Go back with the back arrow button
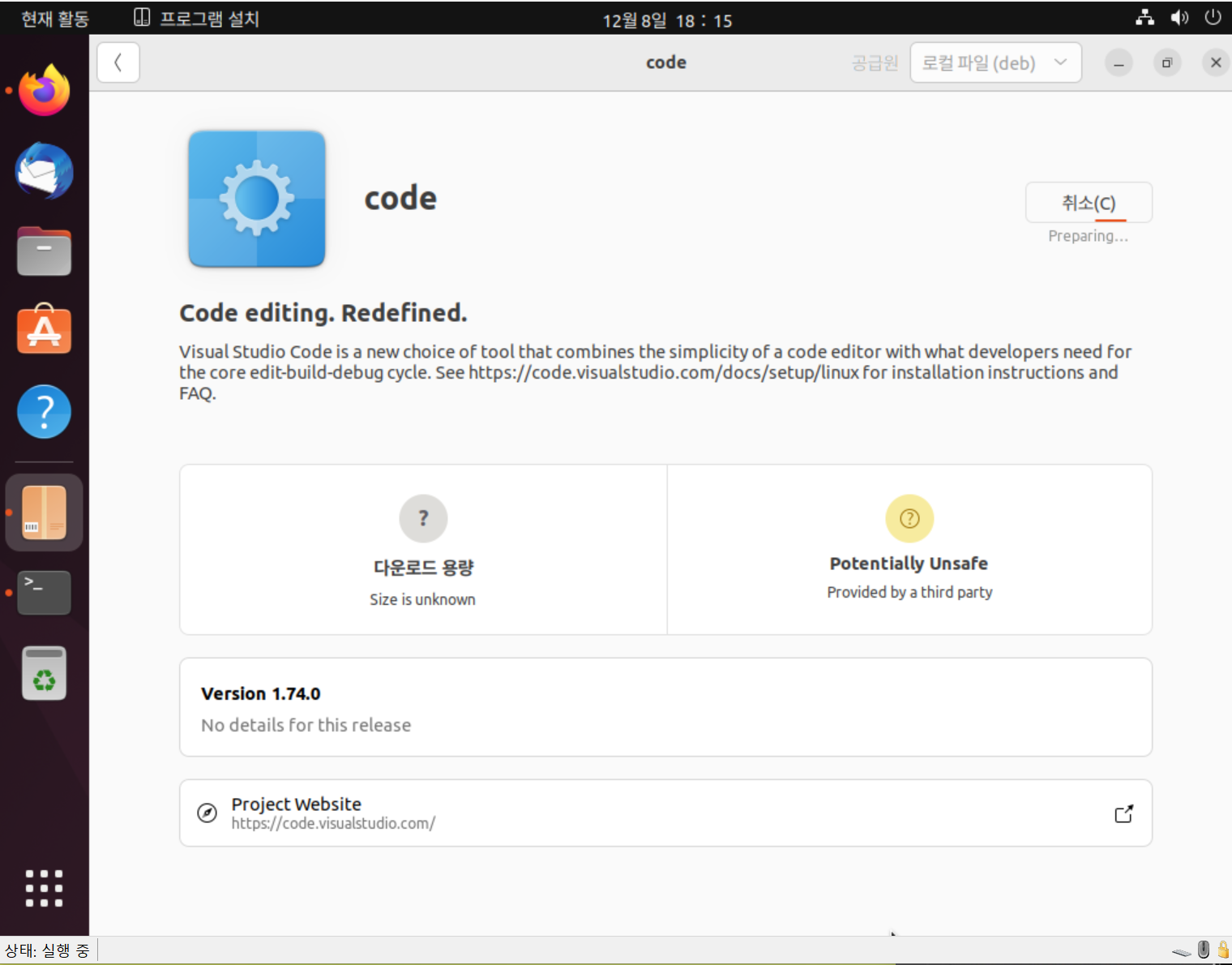 (x=118, y=62)
